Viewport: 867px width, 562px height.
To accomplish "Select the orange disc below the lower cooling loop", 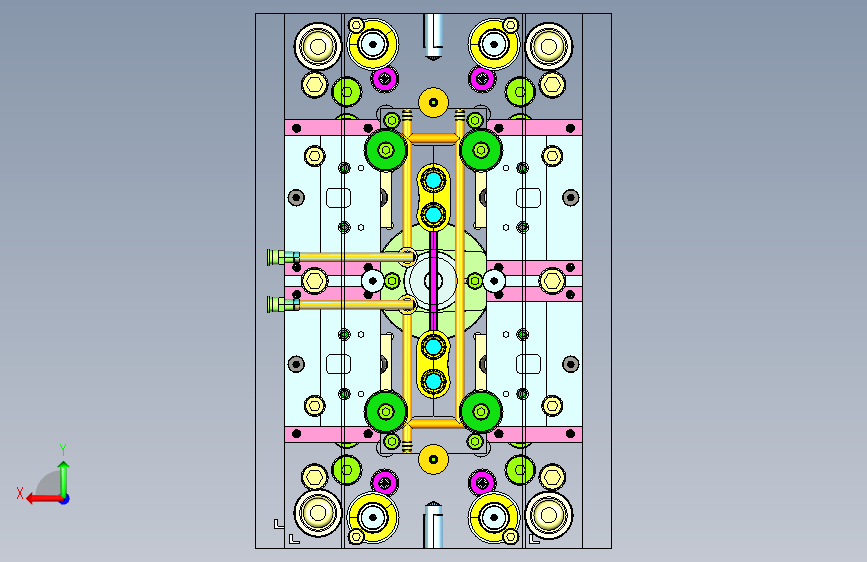I will (x=434, y=460).
